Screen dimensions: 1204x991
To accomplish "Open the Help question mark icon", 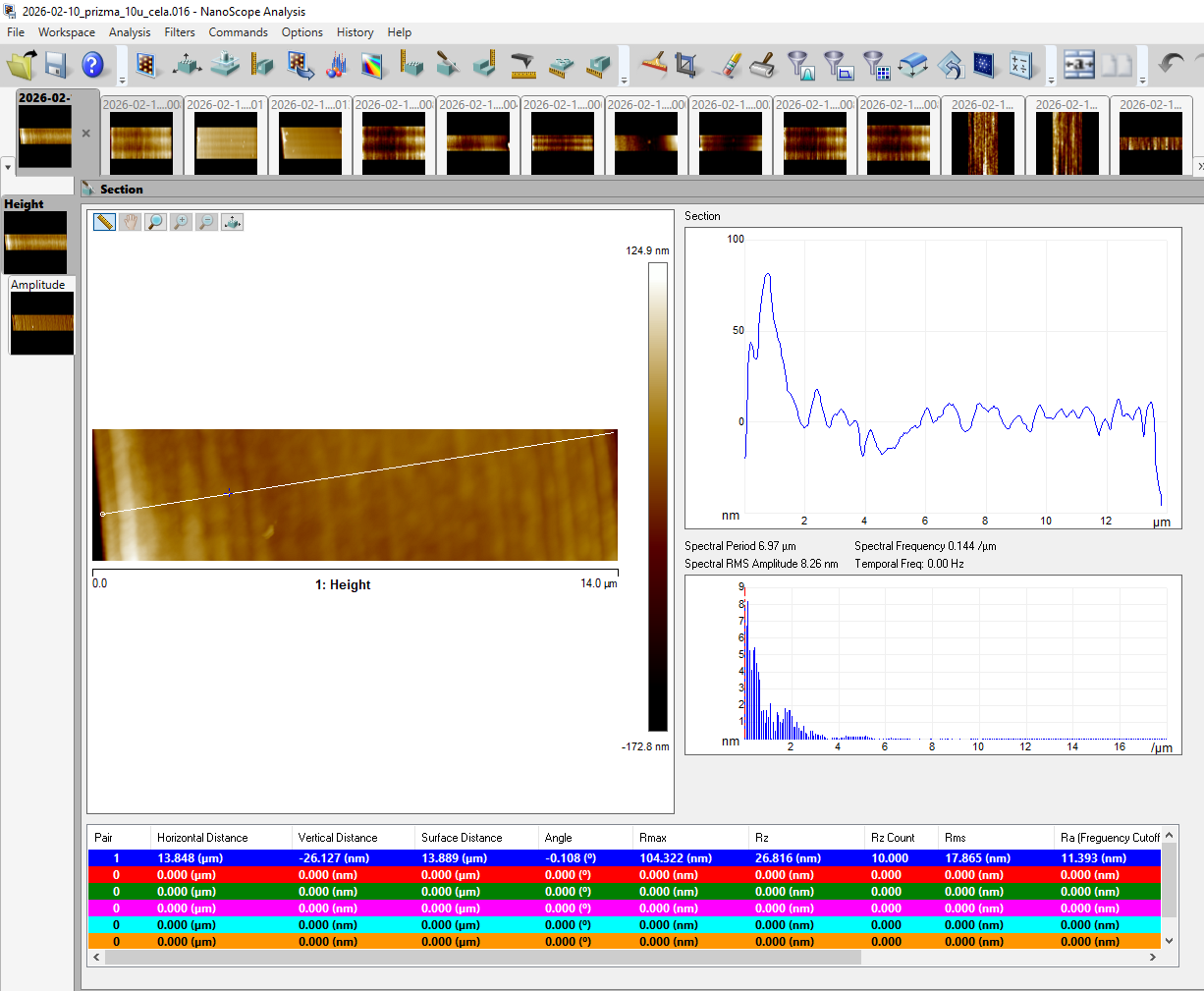I will tap(92, 66).
